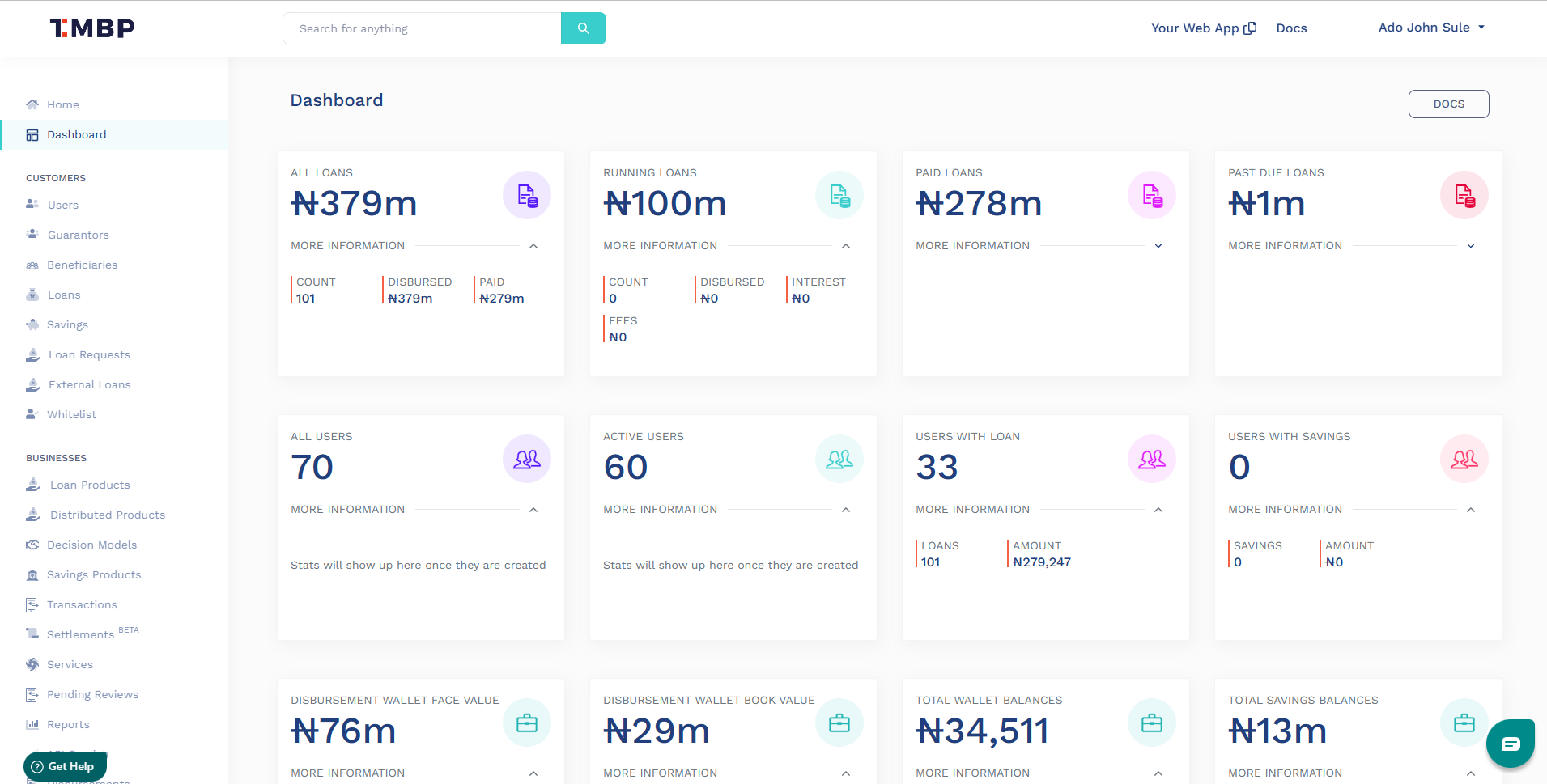Expand PAST DUE LOANS details
Screen dimensions: 1547x784
[1469, 245]
